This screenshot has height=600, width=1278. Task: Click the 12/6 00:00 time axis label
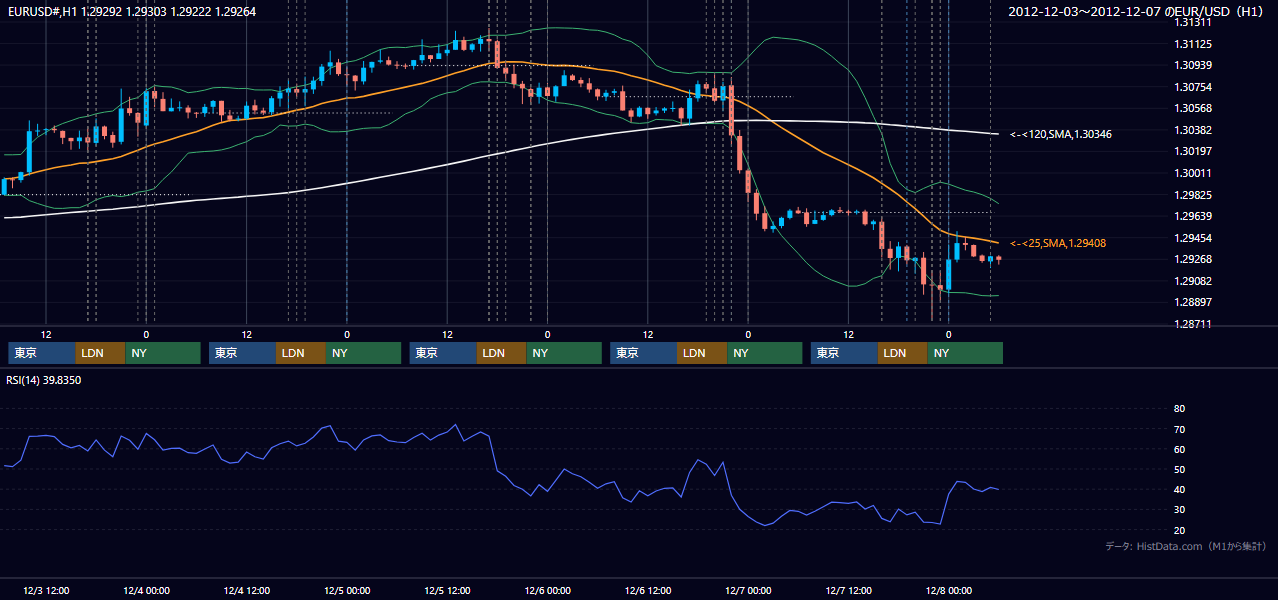[547, 590]
